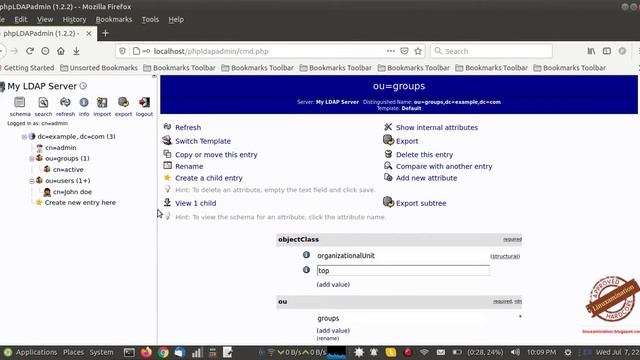The image size is (640, 360).
Task: Open Firefox library icon
Action: tap(591, 51)
